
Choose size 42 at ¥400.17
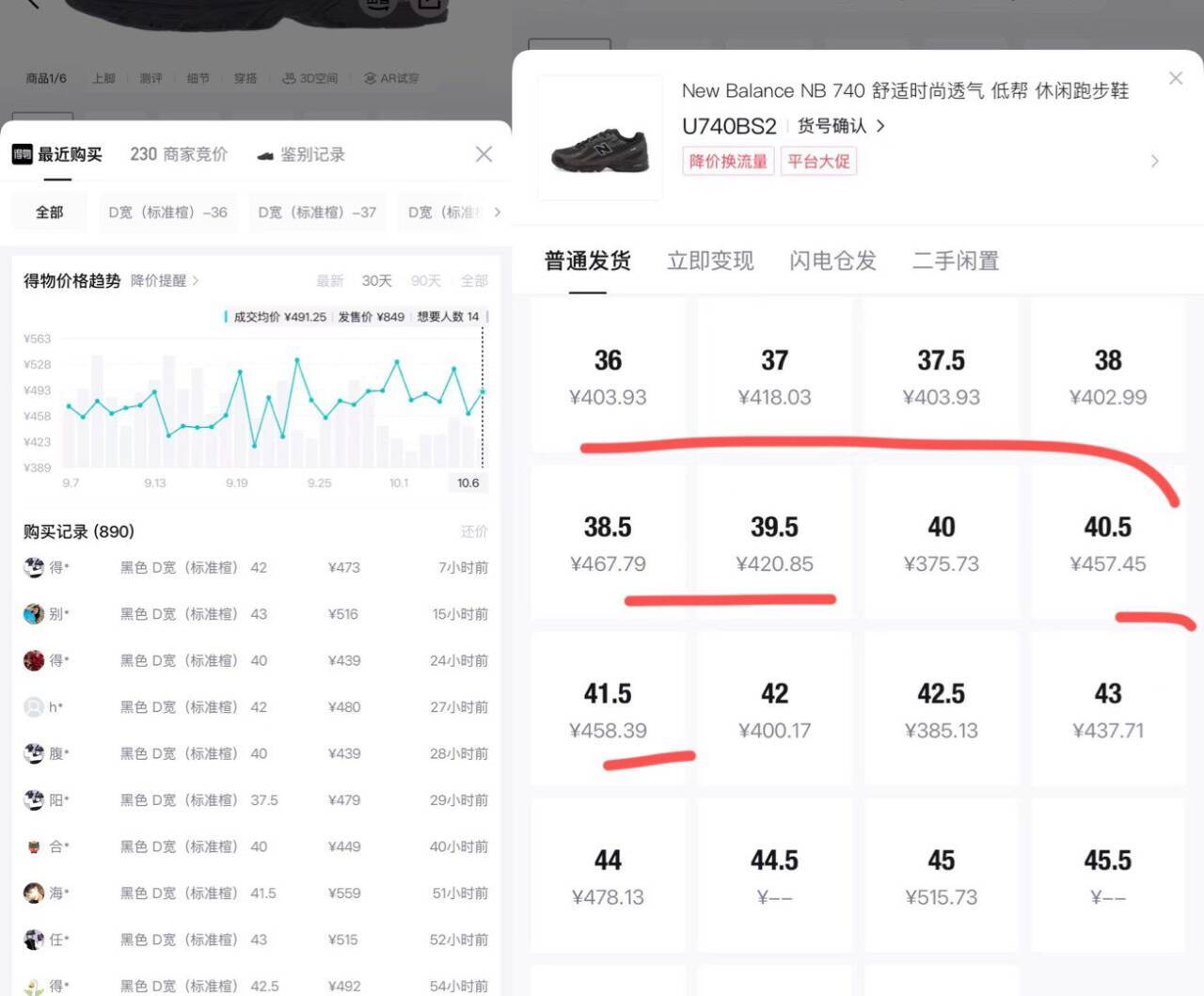point(774,709)
